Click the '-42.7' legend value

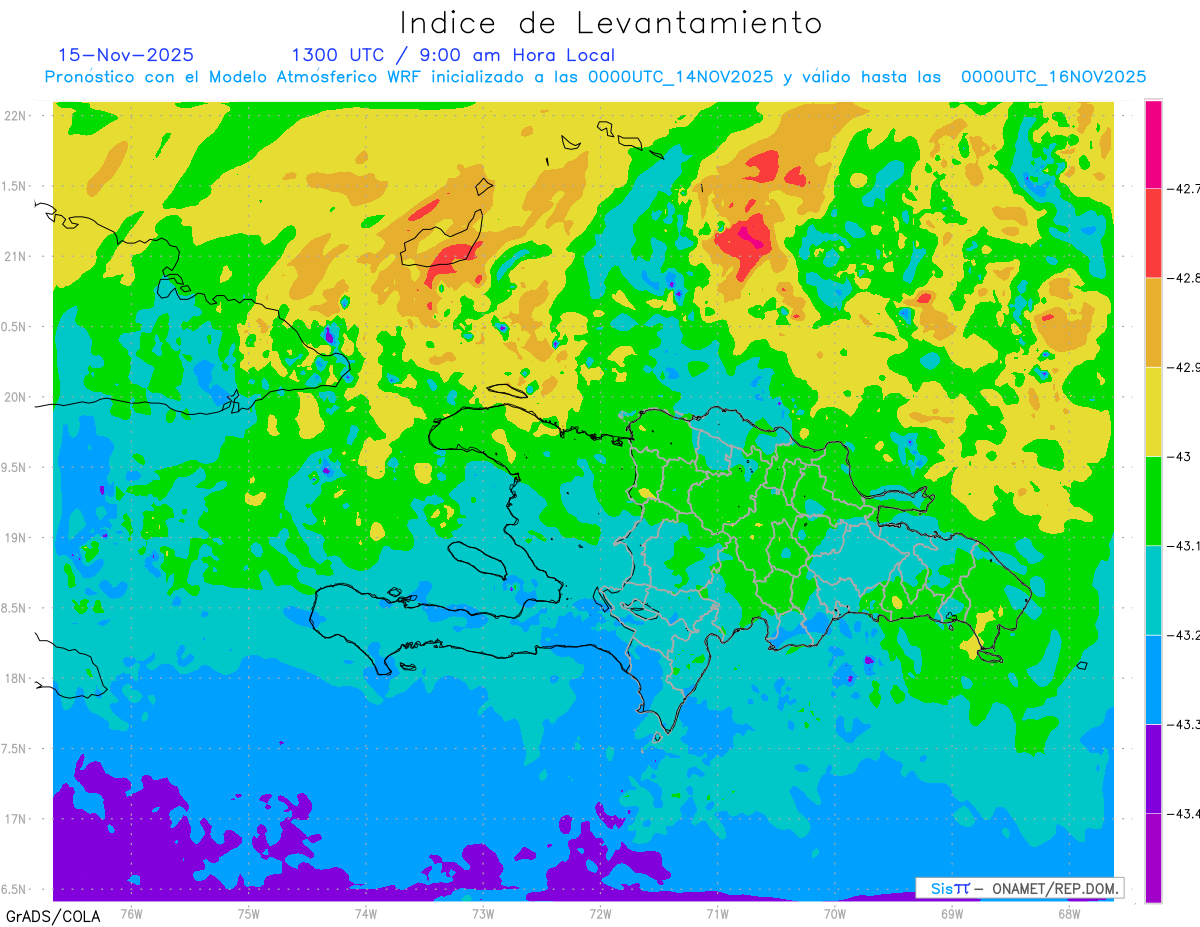tap(1183, 189)
